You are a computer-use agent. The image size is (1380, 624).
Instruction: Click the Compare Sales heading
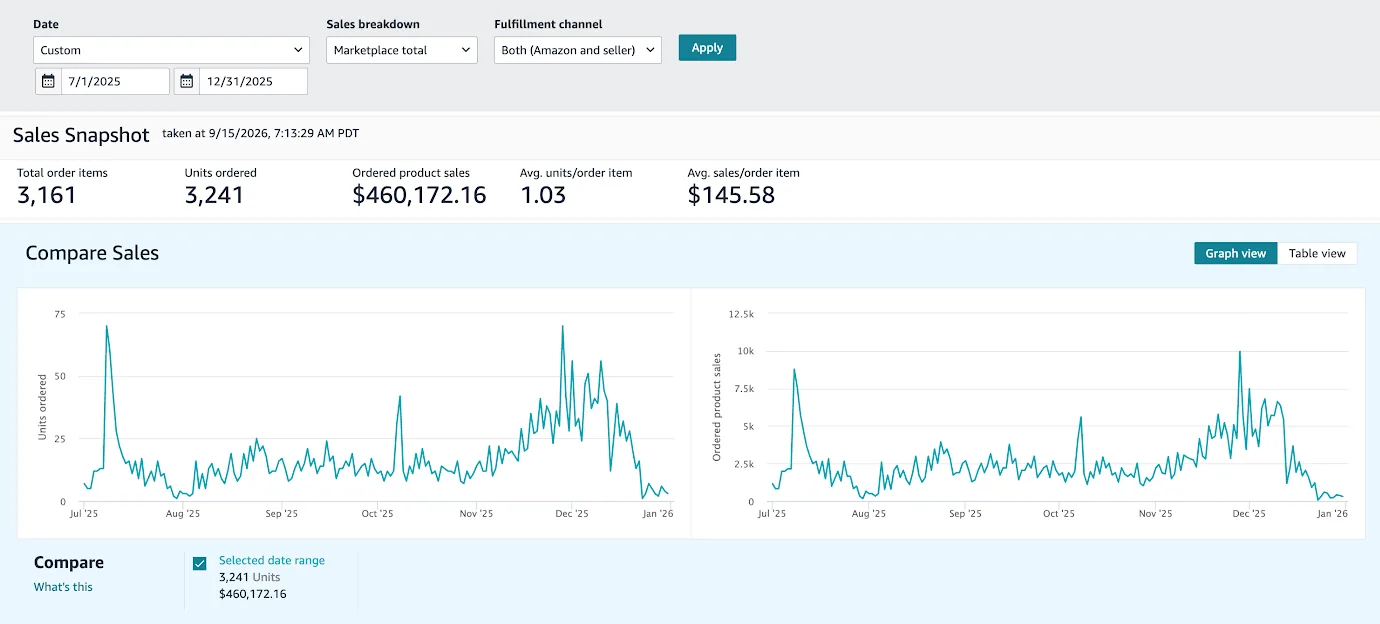pyautogui.click(x=92, y=253)
